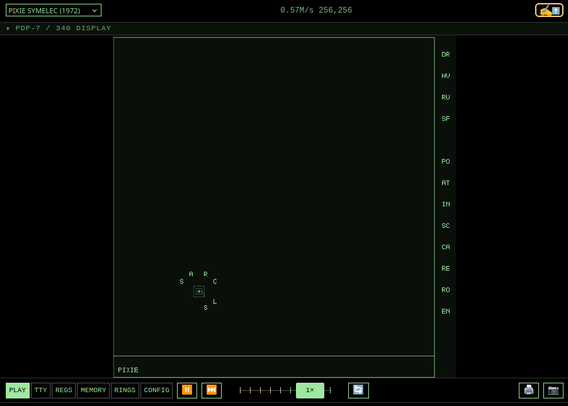This screenshot has width=568, height=406.
Task: Click the letter R near the cursor
Action: click(205, 274)
